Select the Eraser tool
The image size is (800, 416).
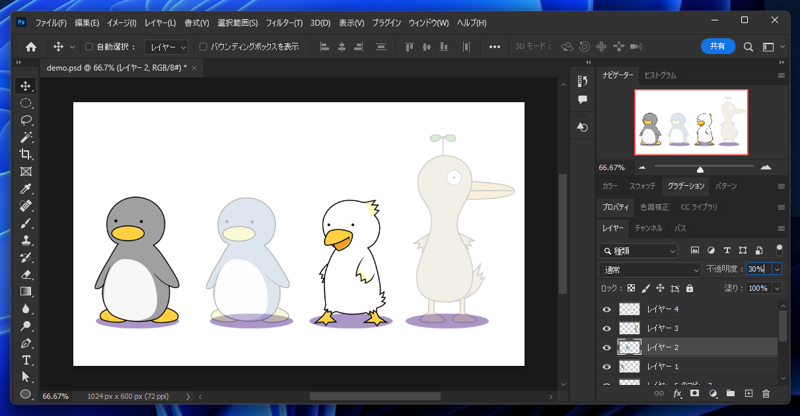[26, 275]
